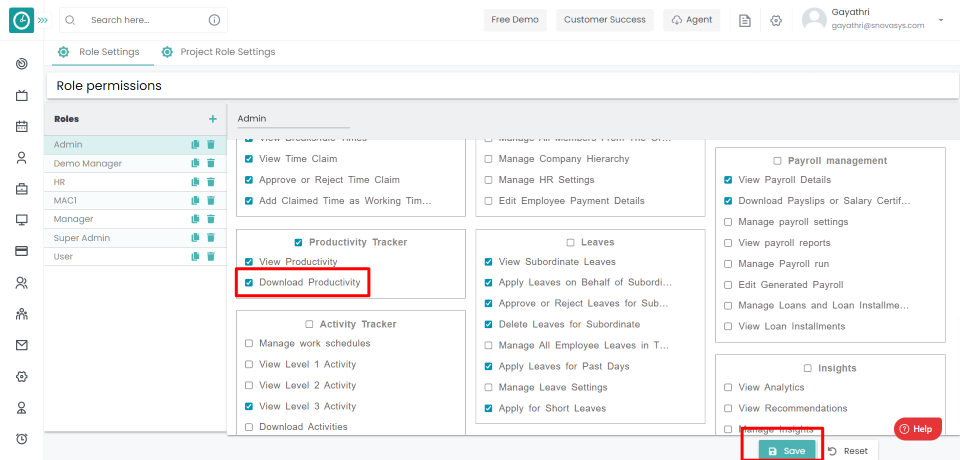Open the TV monitor sidebar icon

[x=21, y=95]
